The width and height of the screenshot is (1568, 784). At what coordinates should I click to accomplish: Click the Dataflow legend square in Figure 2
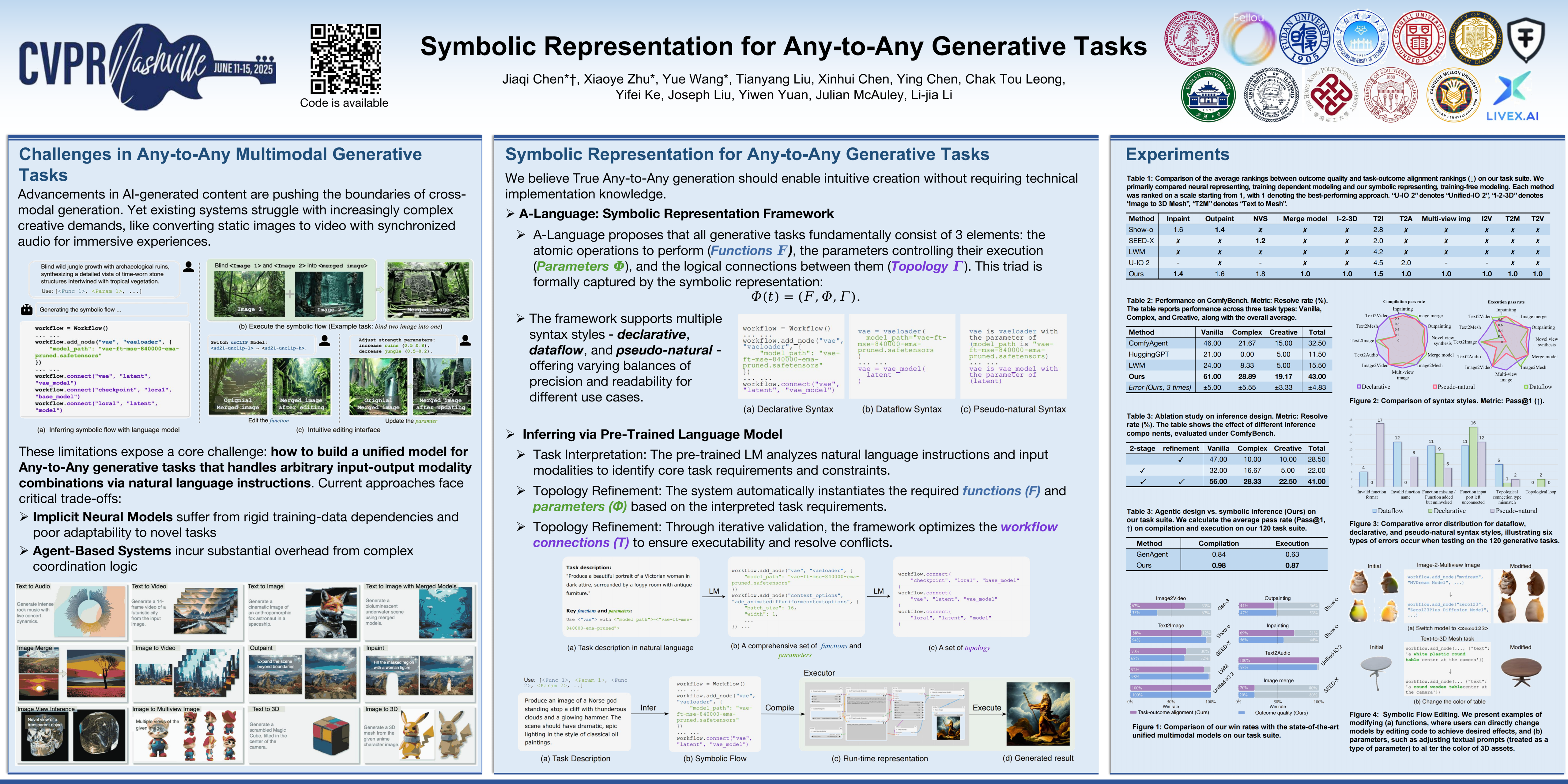(x=1527, y=386)
